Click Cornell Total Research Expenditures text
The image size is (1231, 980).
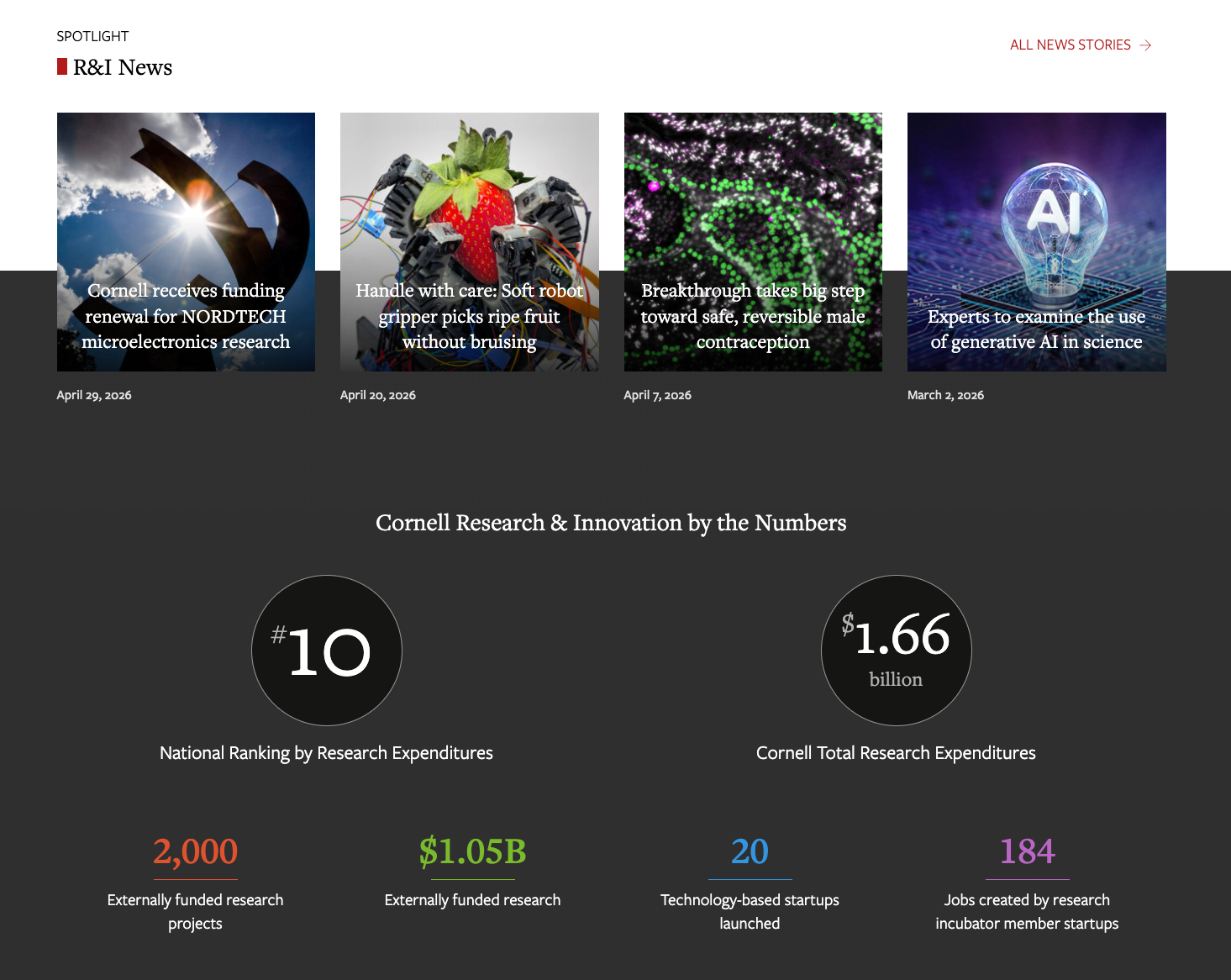(896, 753)
